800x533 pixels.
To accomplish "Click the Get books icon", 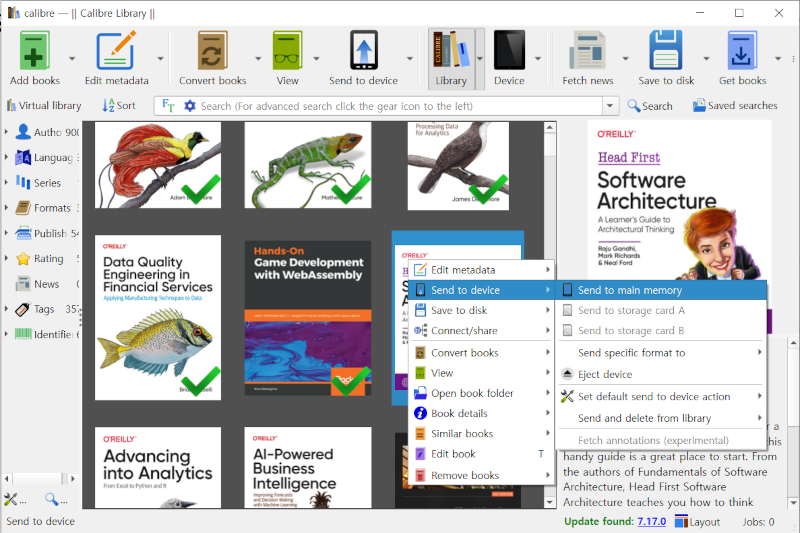I will (x=742, y=50).
